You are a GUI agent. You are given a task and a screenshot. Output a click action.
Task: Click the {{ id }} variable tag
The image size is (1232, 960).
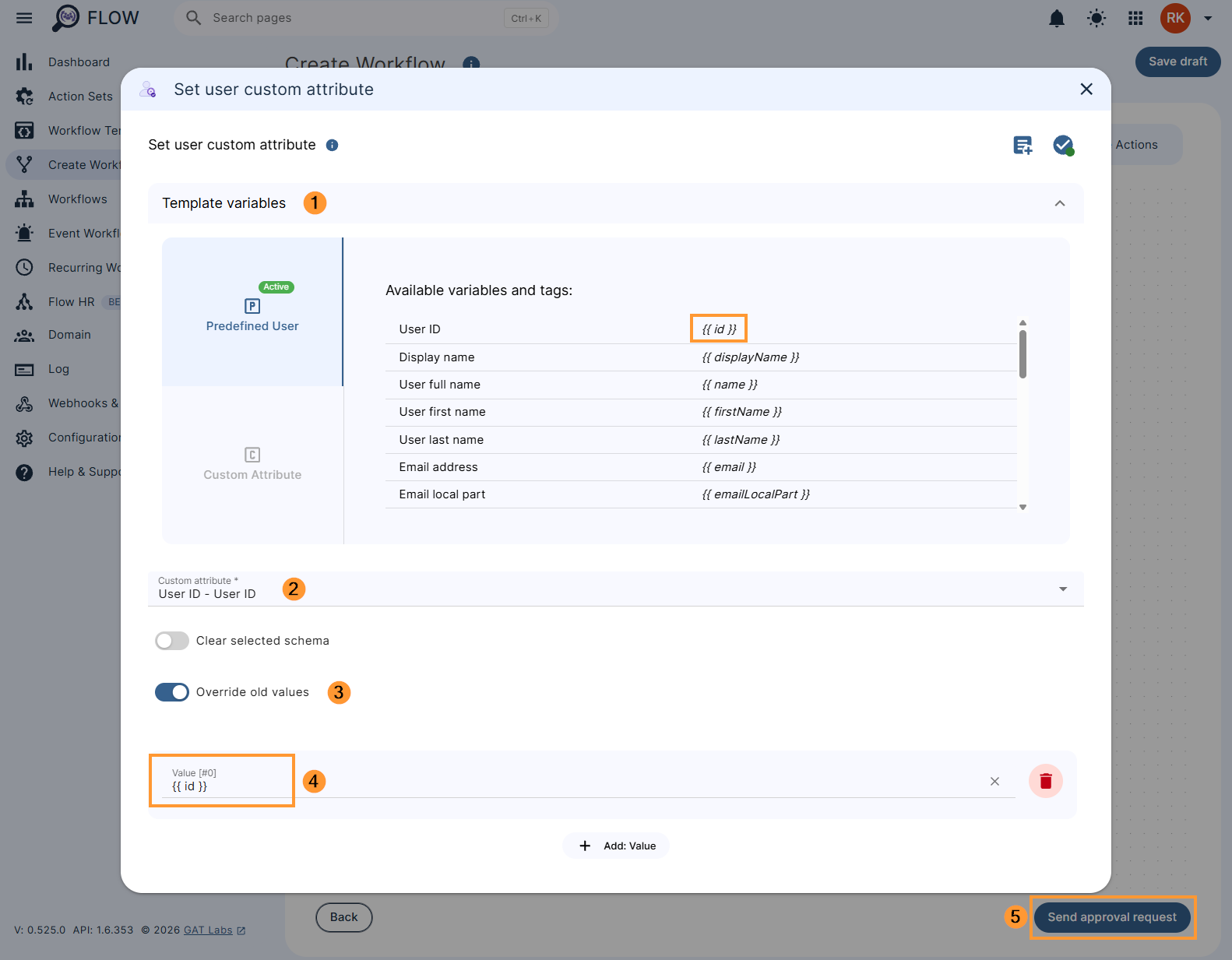point(719,329)
